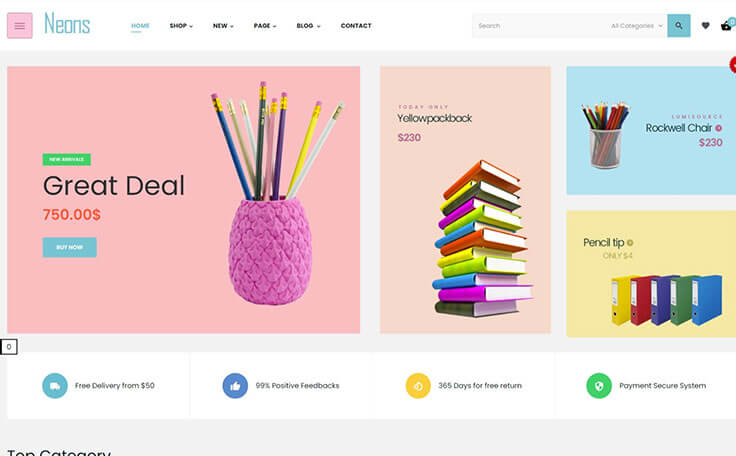Click the Buy Now button
This screenshot has height=456, width=736.
tap(69, 247)
